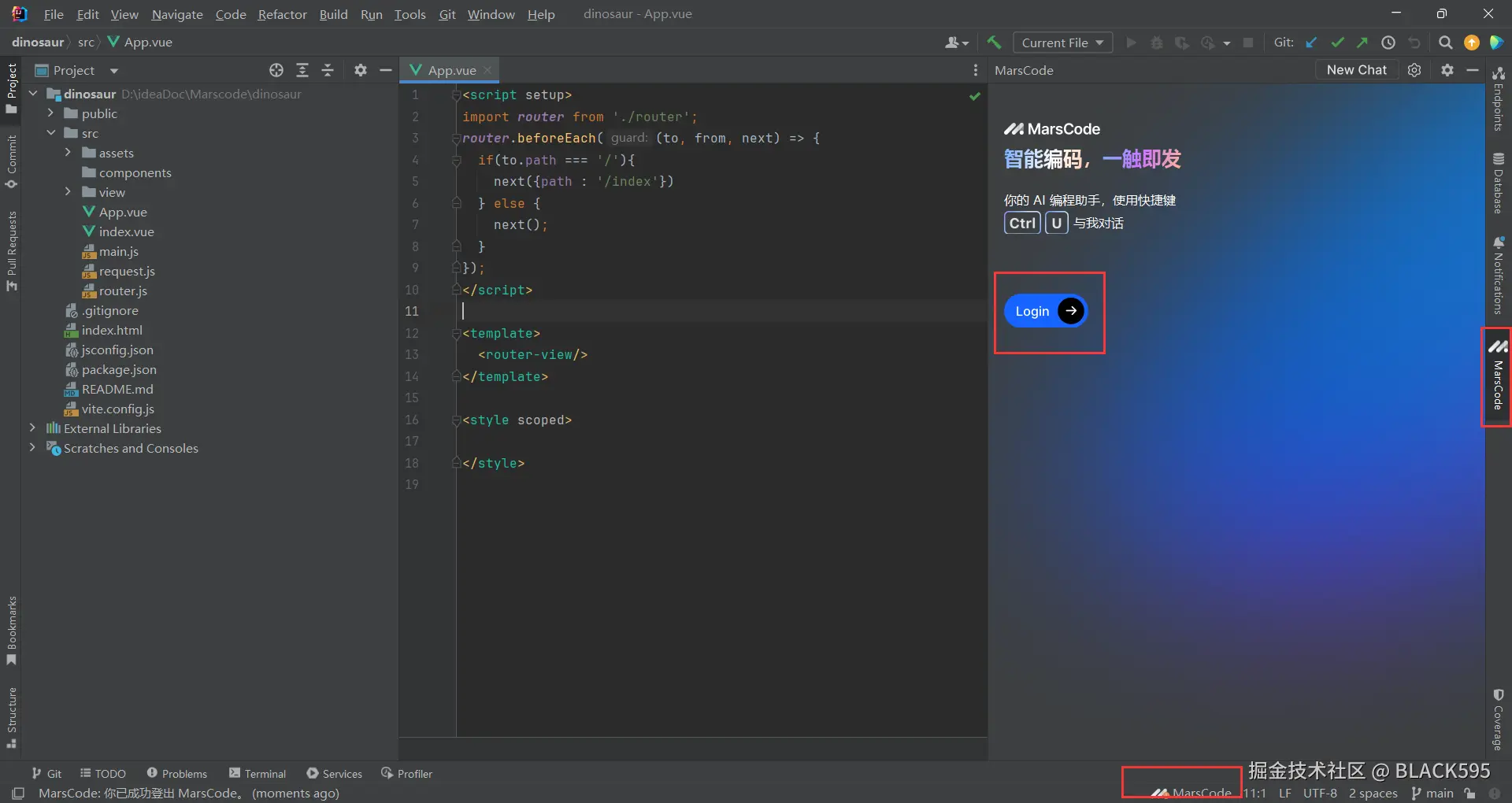Select package.json in project tree
1512x803 pixels.
point(119,369)
